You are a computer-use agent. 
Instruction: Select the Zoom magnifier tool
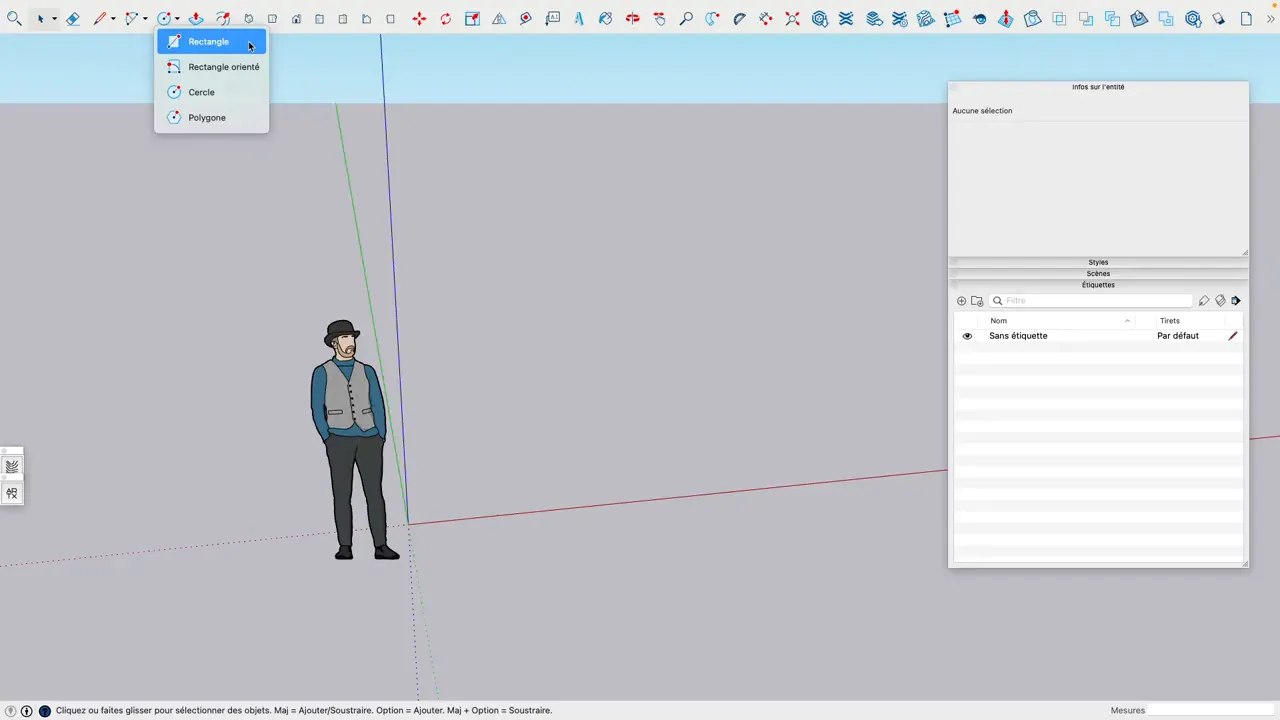[685, 18]
